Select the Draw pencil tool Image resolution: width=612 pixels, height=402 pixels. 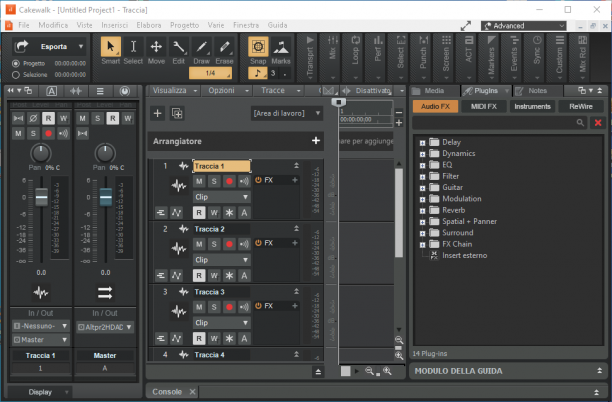(201, 47)
